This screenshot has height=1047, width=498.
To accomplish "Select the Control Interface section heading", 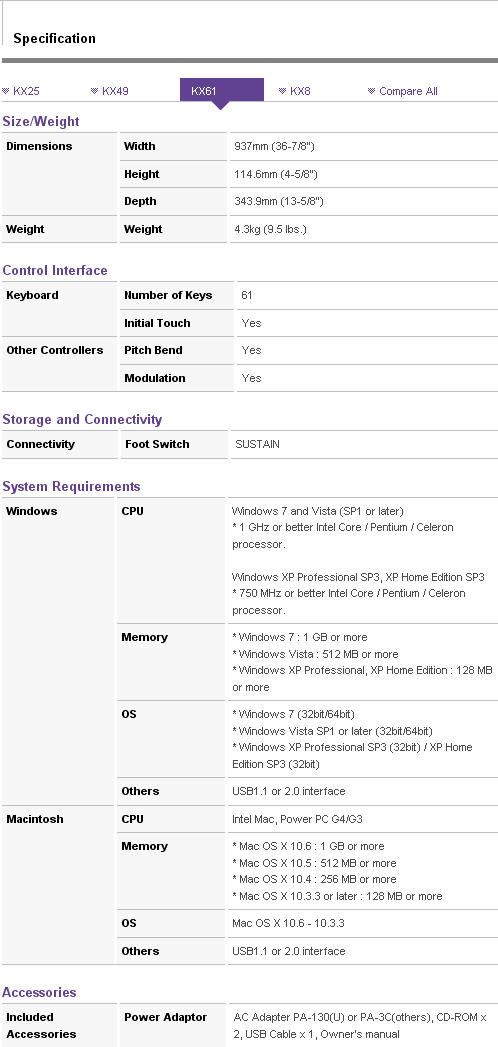I will [55, 270].
